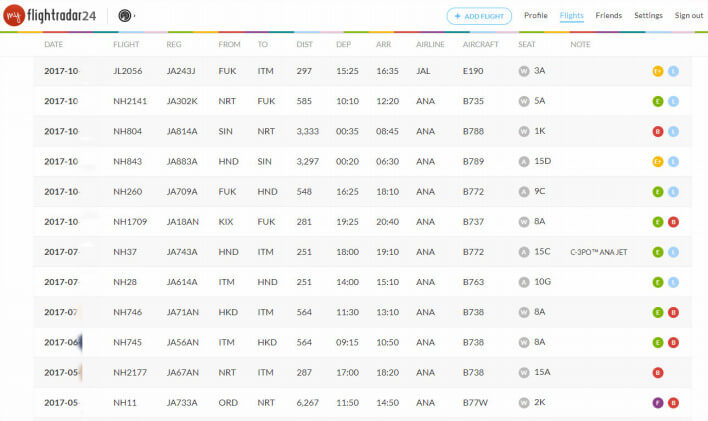Click the green E badge on NH260
Image resolution: width=708 pixels, height=421 pixels.
pyautogui.click(x=657, y=192)
